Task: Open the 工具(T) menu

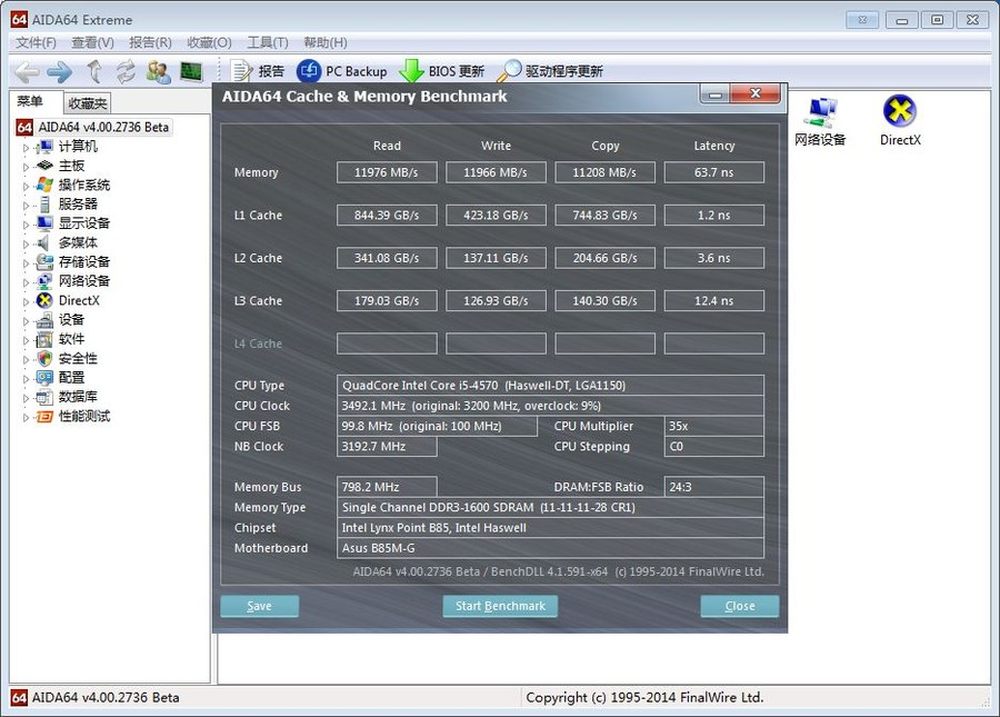Action: point(267,43)
